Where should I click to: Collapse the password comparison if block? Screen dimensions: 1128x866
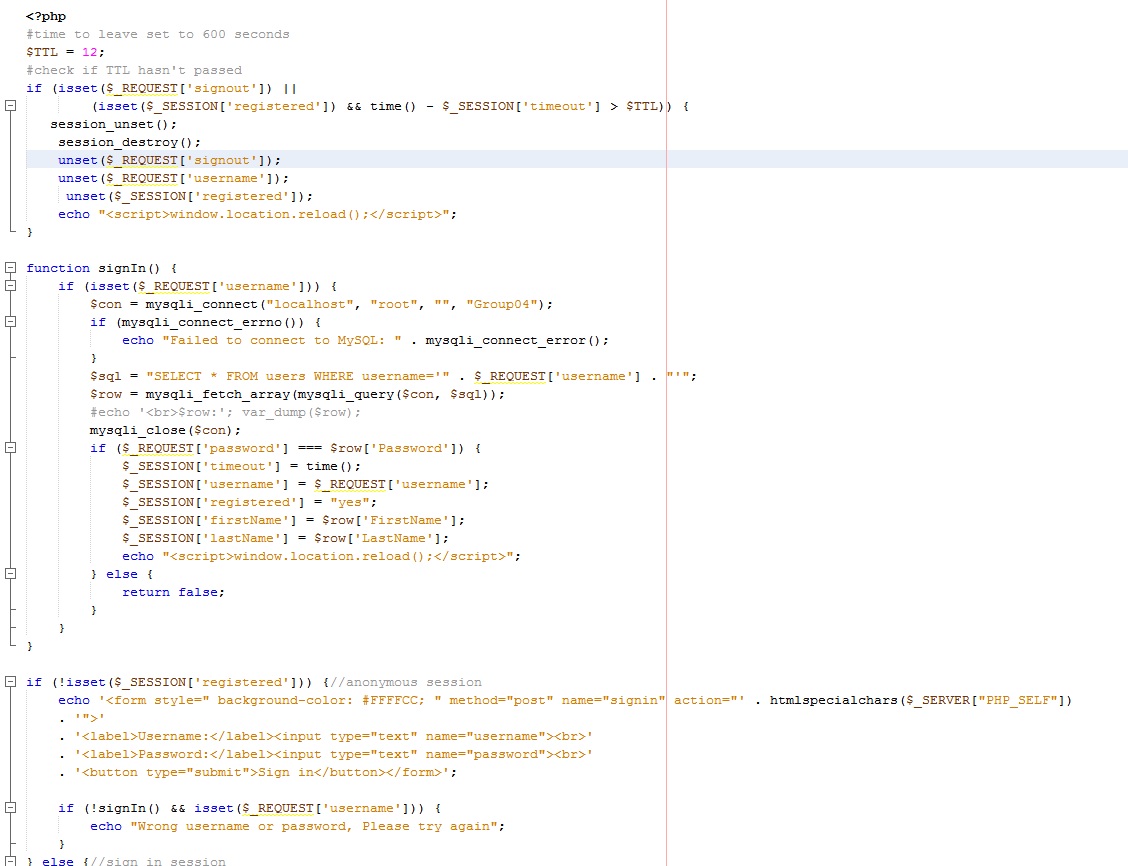point(10,448)
